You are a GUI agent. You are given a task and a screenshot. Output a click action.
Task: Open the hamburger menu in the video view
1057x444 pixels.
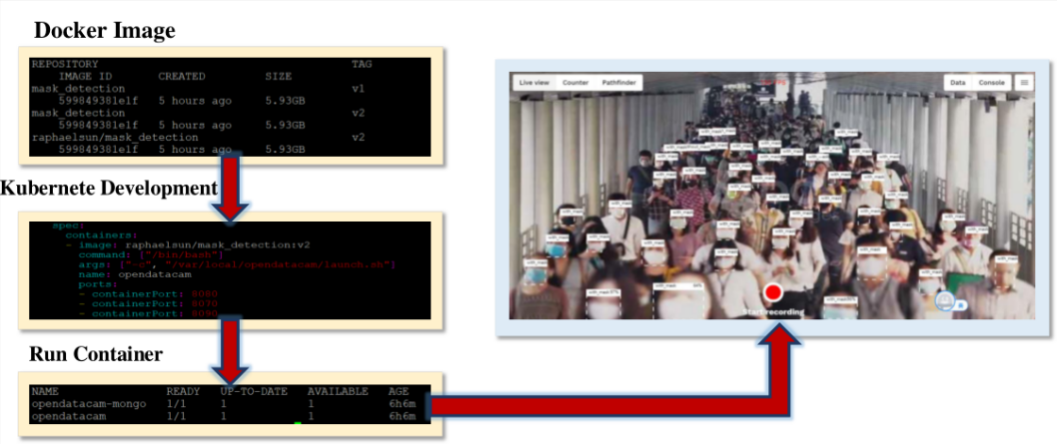point(1024,83)
